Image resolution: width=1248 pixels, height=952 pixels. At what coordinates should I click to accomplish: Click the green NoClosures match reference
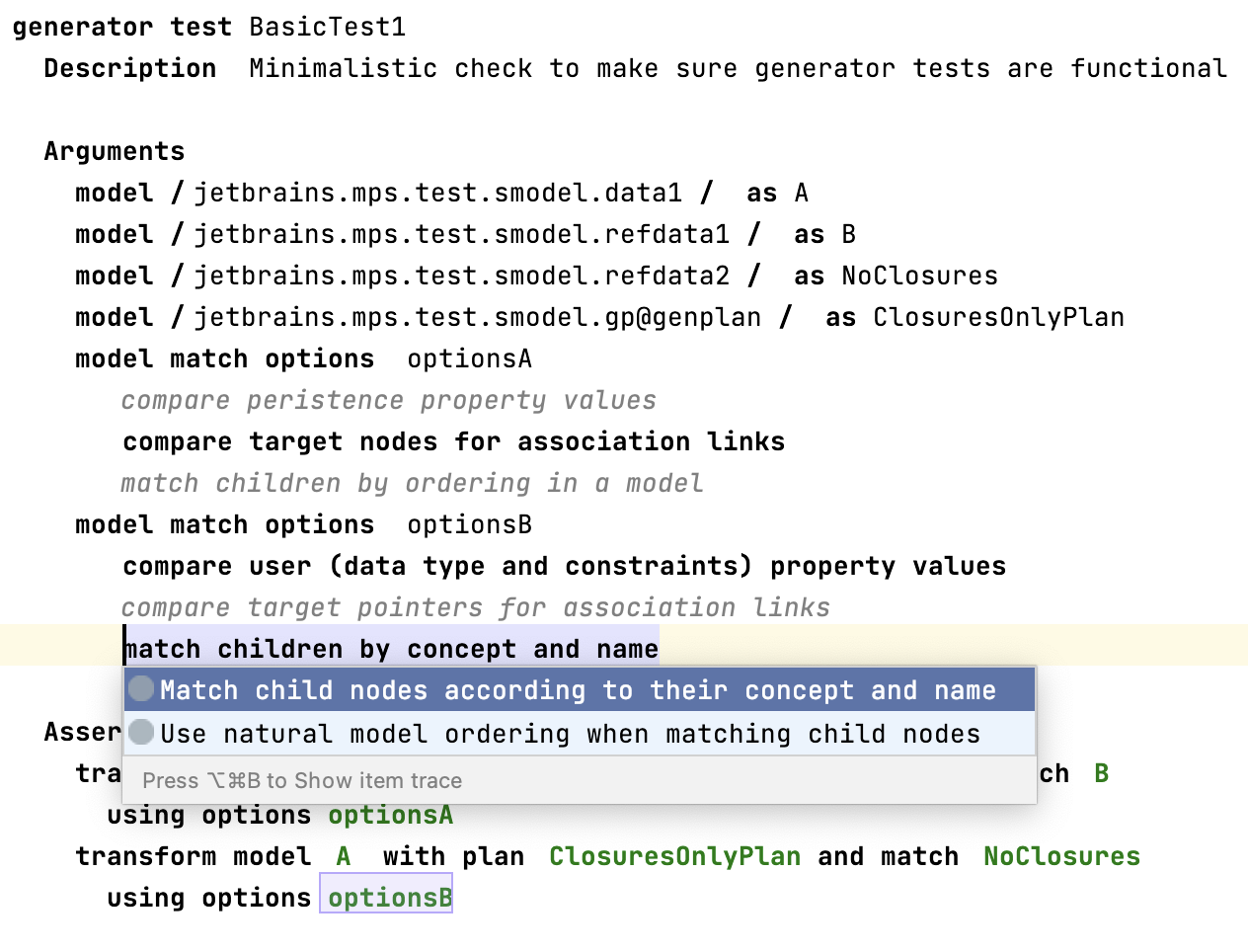coord(1061,856)
